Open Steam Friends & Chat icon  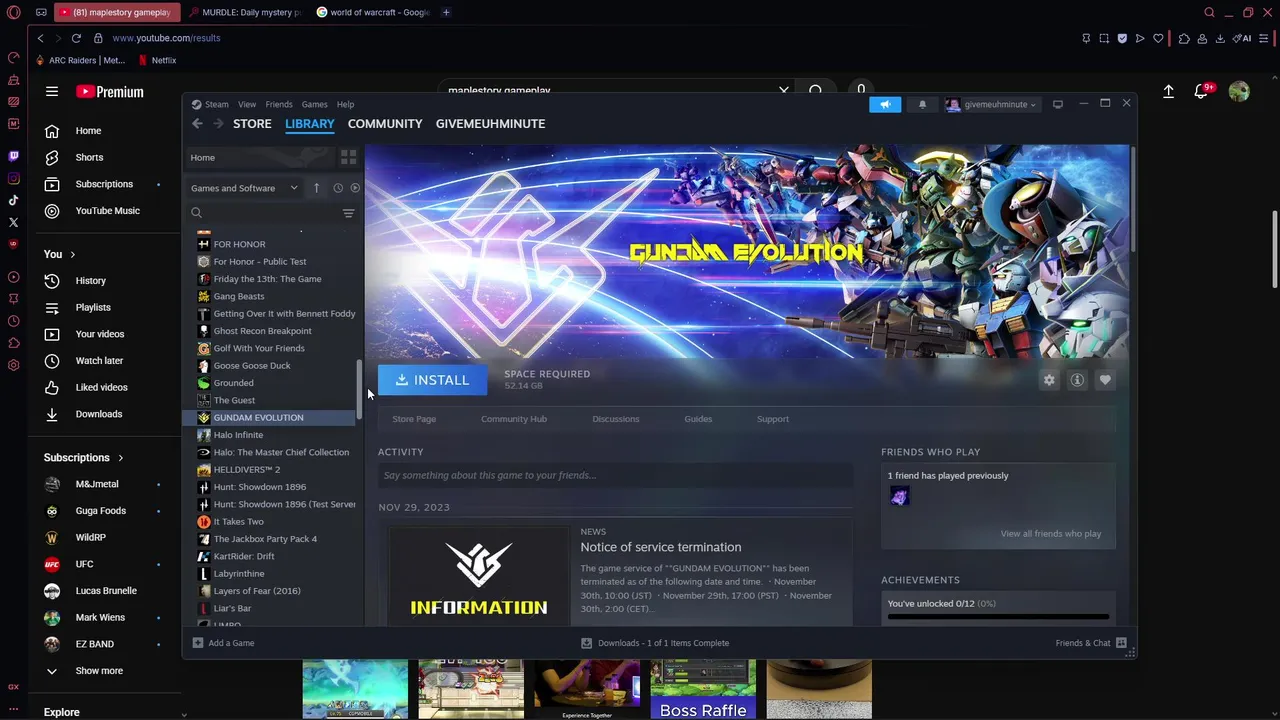1121,643
